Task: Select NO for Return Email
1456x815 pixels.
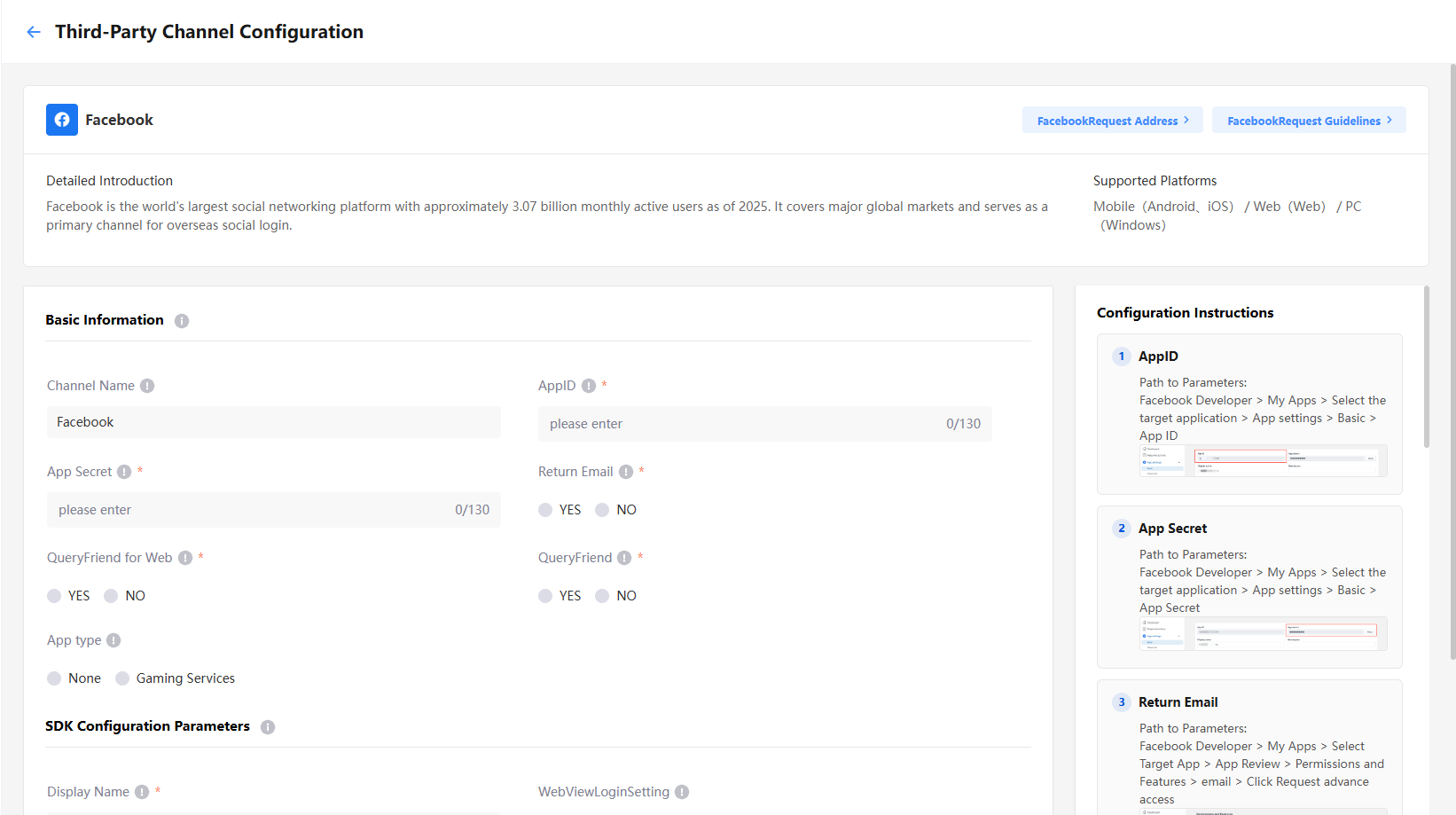Action: click(602, 510)
